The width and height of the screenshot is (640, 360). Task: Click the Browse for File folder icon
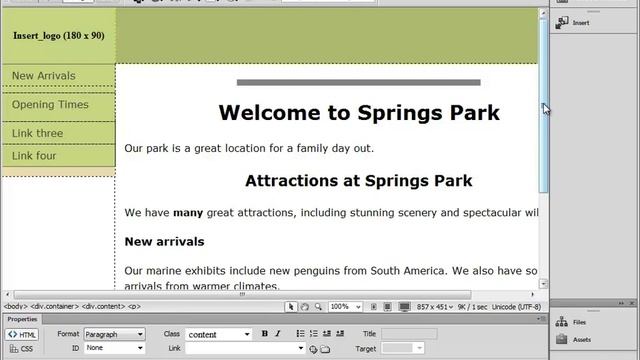pyautogui.click(x=325, y=349)
